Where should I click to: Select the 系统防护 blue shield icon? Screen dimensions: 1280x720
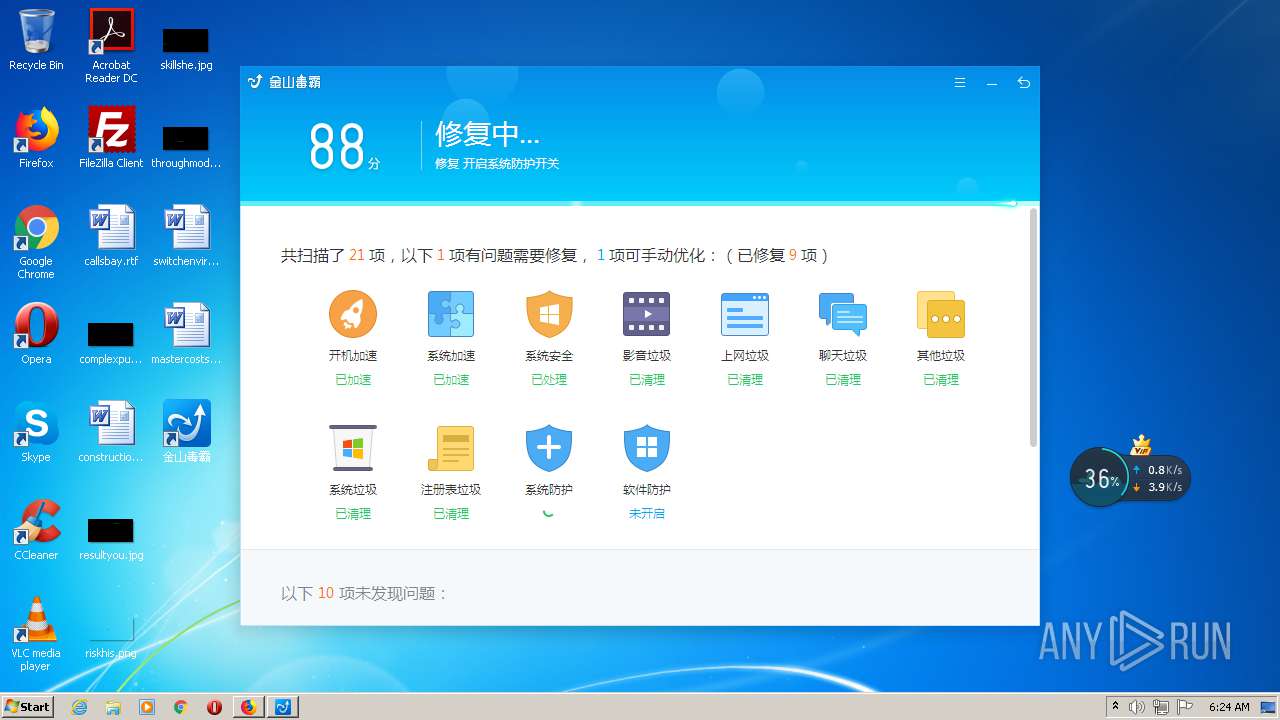[549, 448]
